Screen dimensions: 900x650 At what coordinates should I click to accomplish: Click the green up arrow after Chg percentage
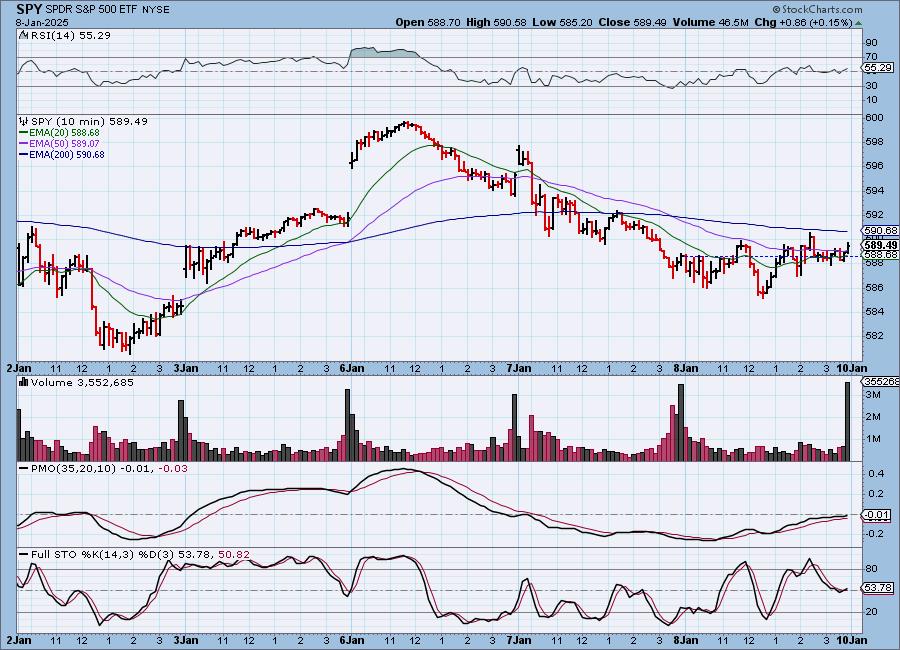858,23
